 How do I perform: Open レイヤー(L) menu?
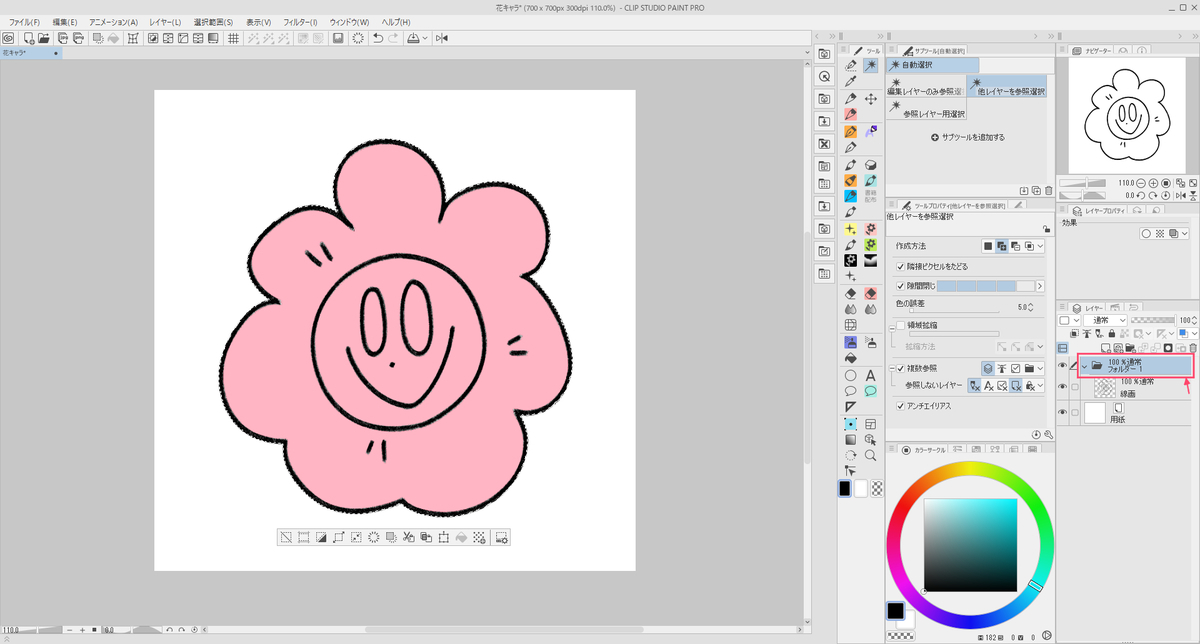click(x=165, y=22)
